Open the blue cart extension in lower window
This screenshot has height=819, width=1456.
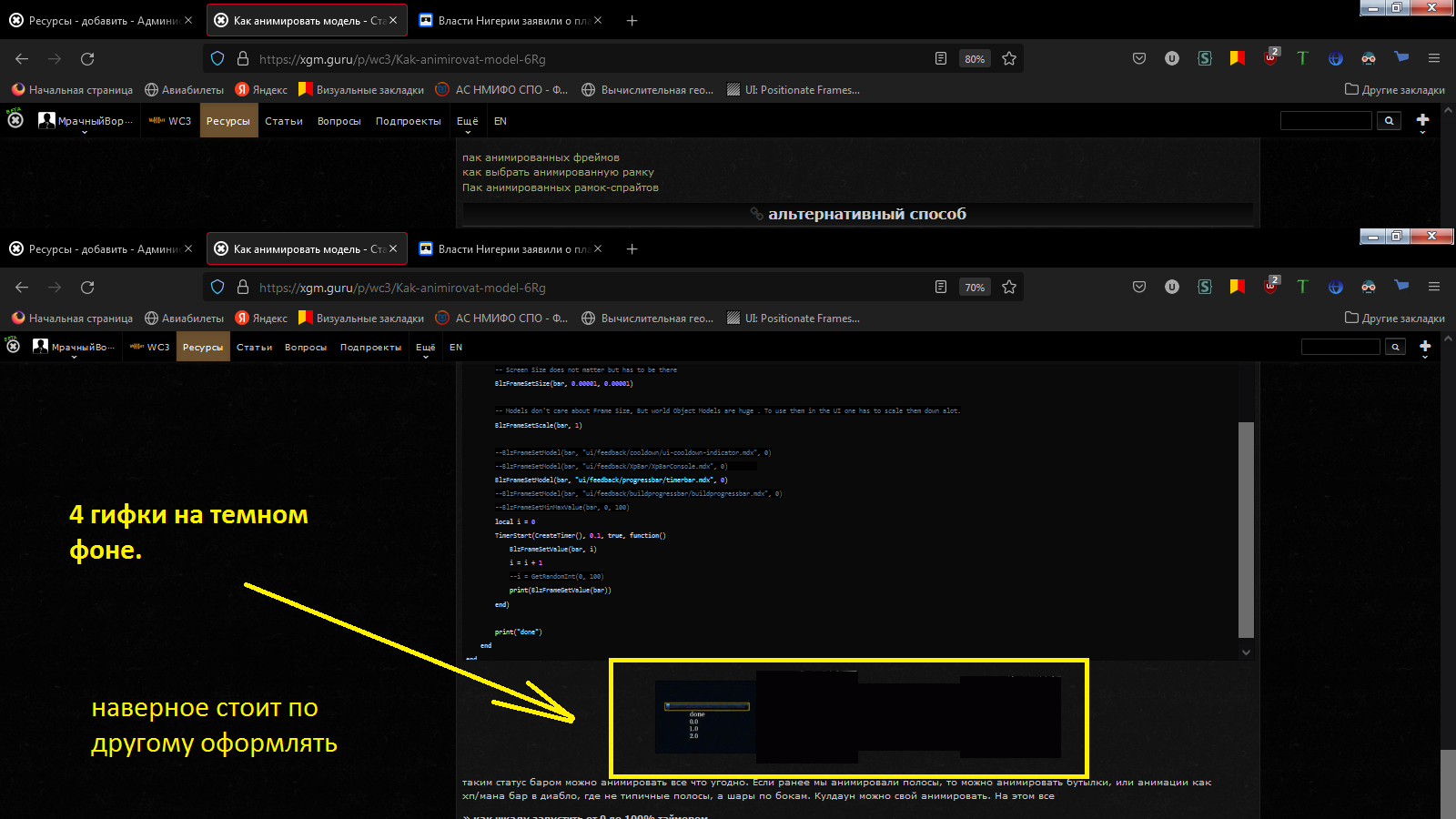tap(1401, 286)
